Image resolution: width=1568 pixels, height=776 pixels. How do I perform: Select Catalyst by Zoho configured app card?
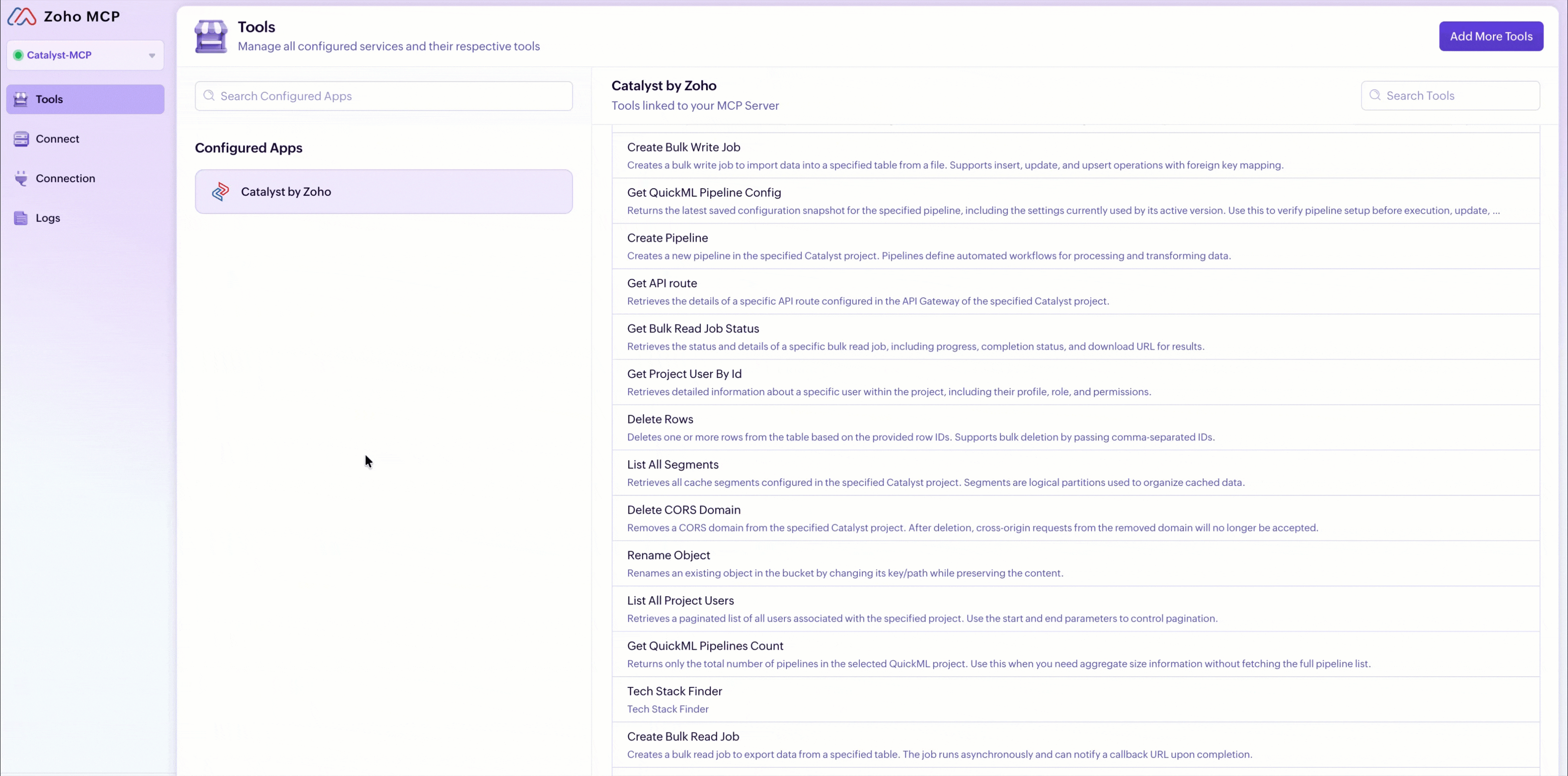[384, 192]
